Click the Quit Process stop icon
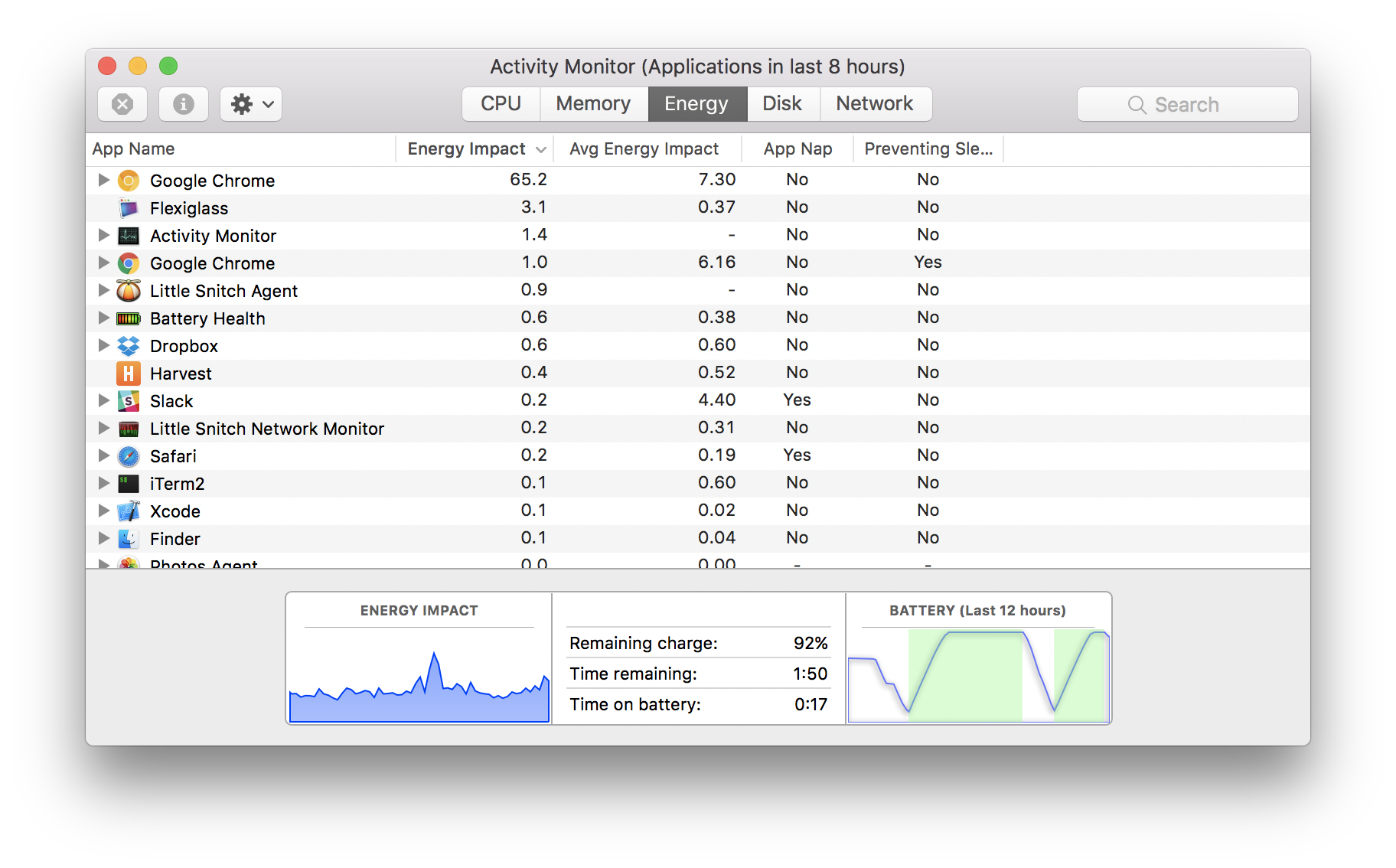 click(x=122, y=104)
